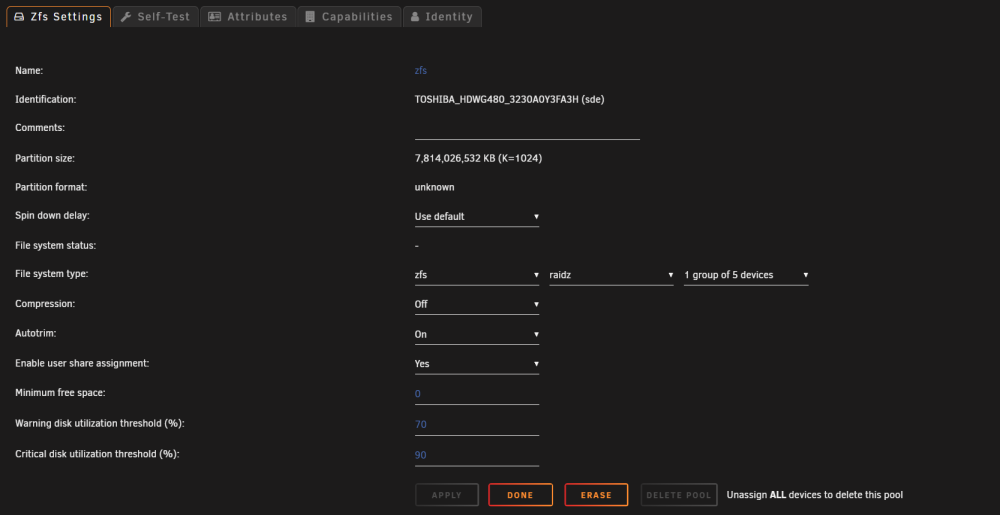Image resolution: width=1000 pixels, height=515 pixels.
Task: Click the Done button
Action: pyautogui.click(x=520, y=495)
